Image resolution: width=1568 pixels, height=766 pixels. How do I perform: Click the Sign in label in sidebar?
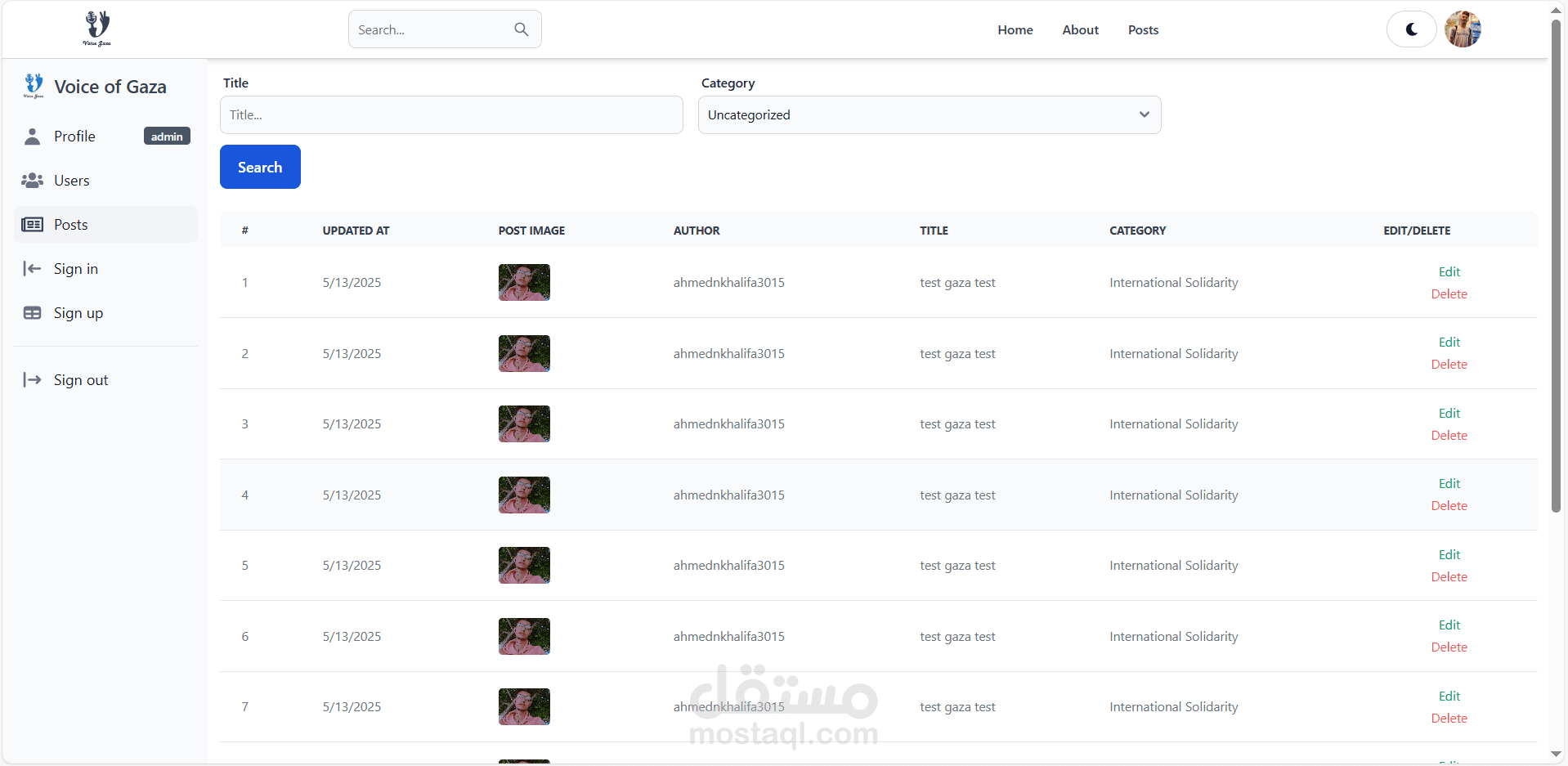76,269
